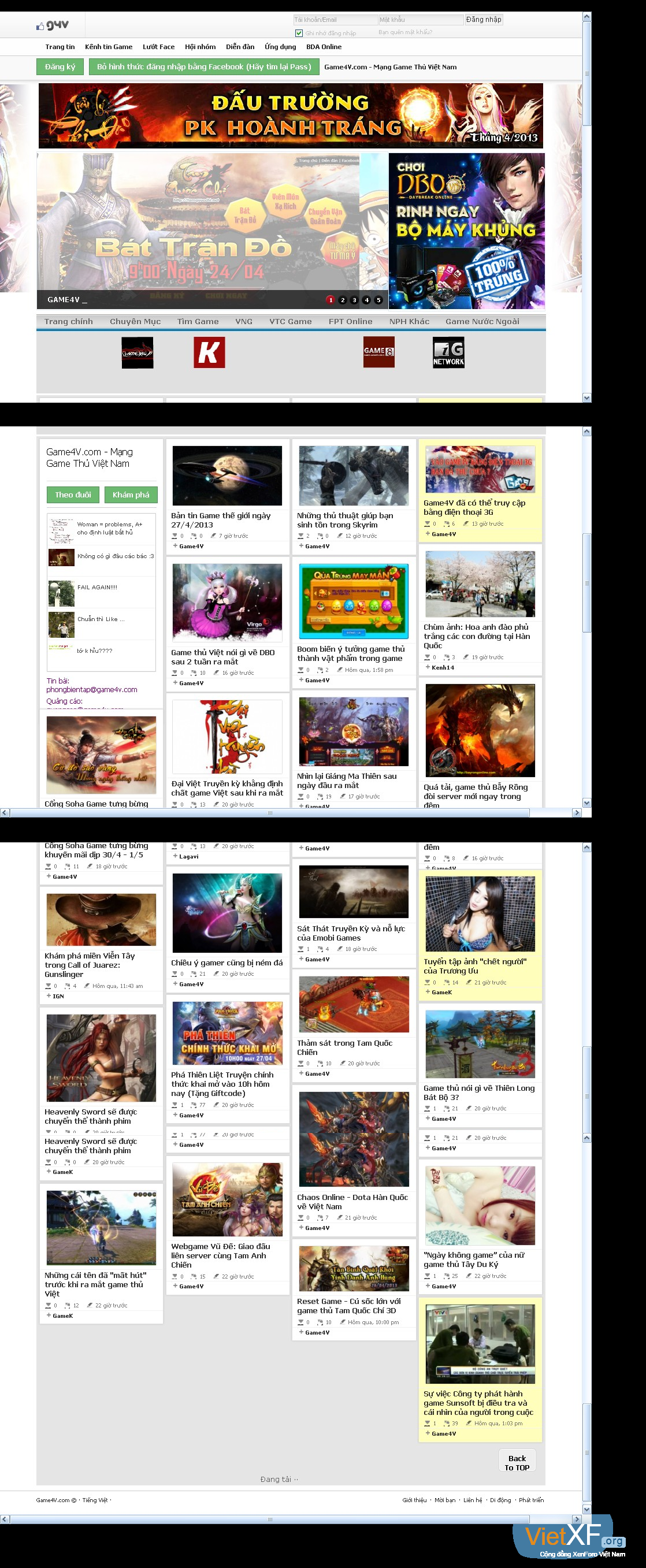
Task: Open the red dragon article thumbnail
Action: [480, 730]
